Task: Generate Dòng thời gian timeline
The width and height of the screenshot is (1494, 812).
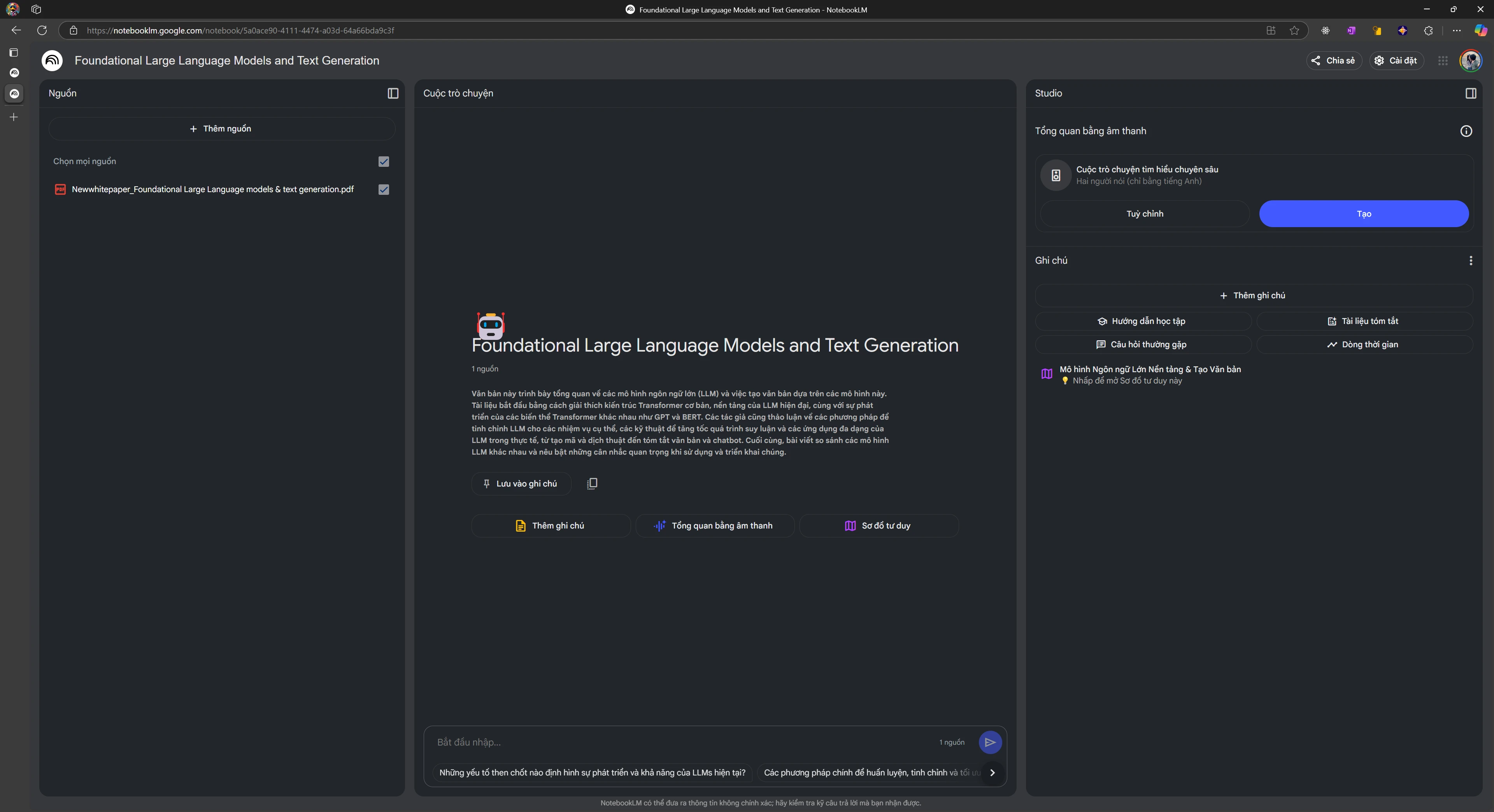Action: coord(1364,344)
